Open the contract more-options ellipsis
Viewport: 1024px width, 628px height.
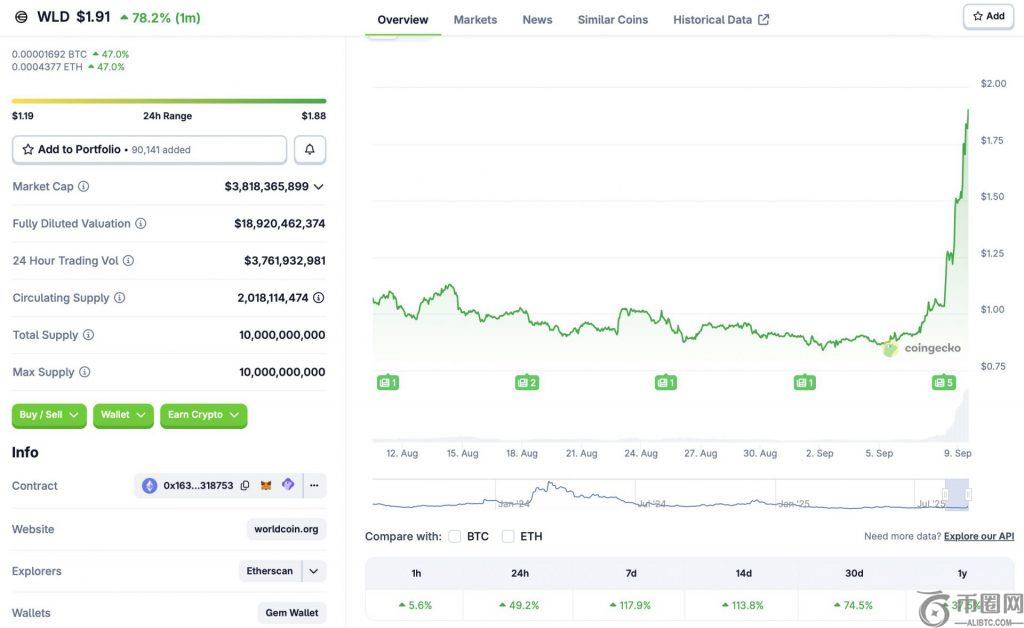(x=314, y=486)
